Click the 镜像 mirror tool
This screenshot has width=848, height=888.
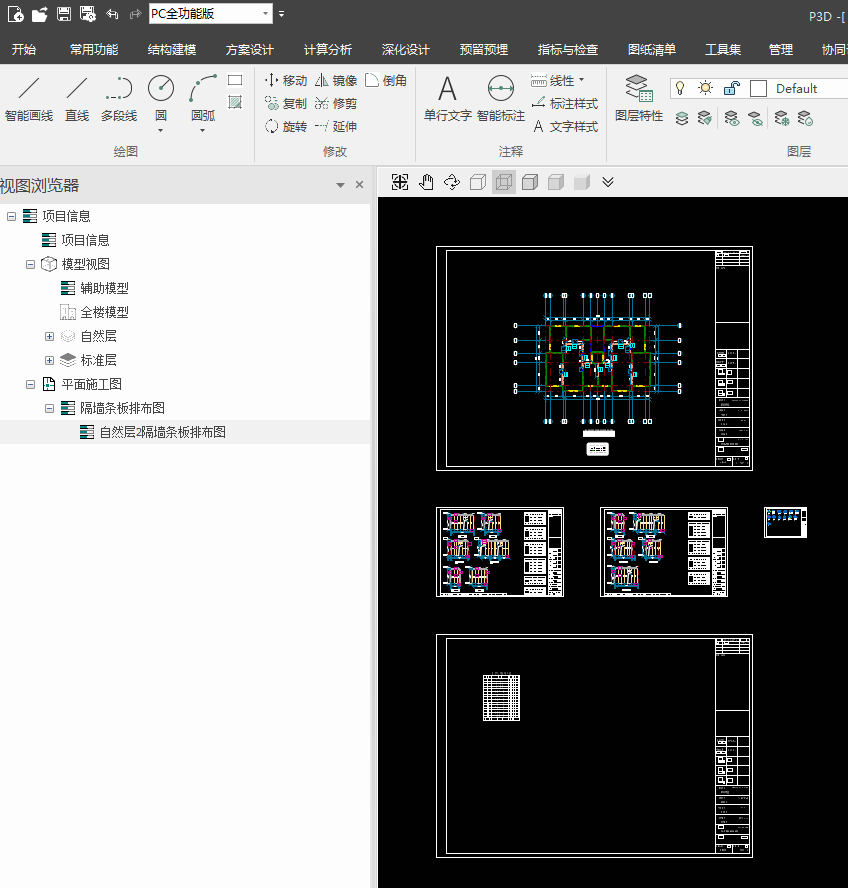coord(335,80)
